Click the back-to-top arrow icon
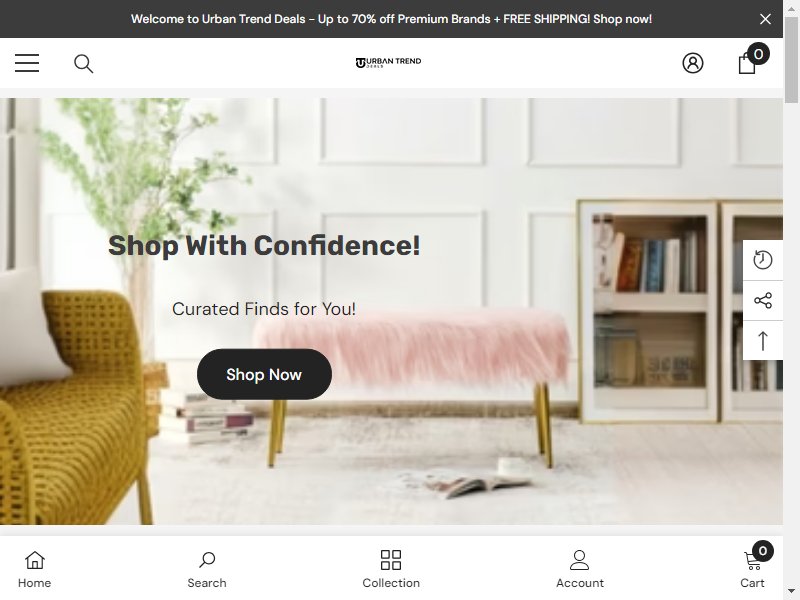The height and width of the screenshot is (600, 800). click(763, 340)
